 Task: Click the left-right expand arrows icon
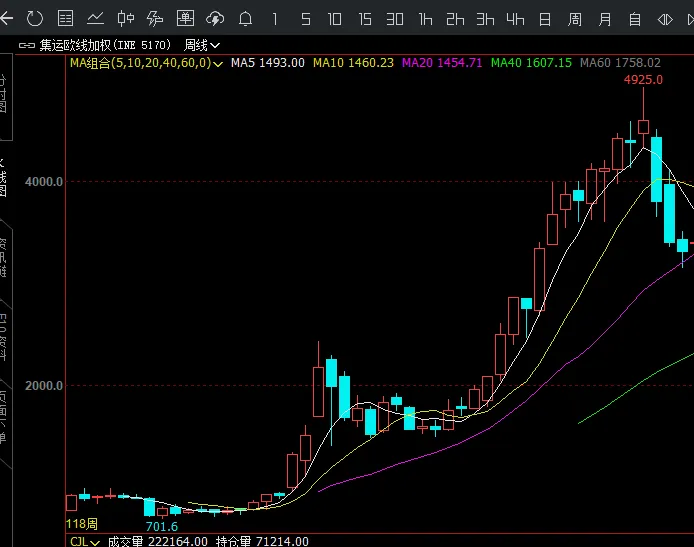point(665,19)
